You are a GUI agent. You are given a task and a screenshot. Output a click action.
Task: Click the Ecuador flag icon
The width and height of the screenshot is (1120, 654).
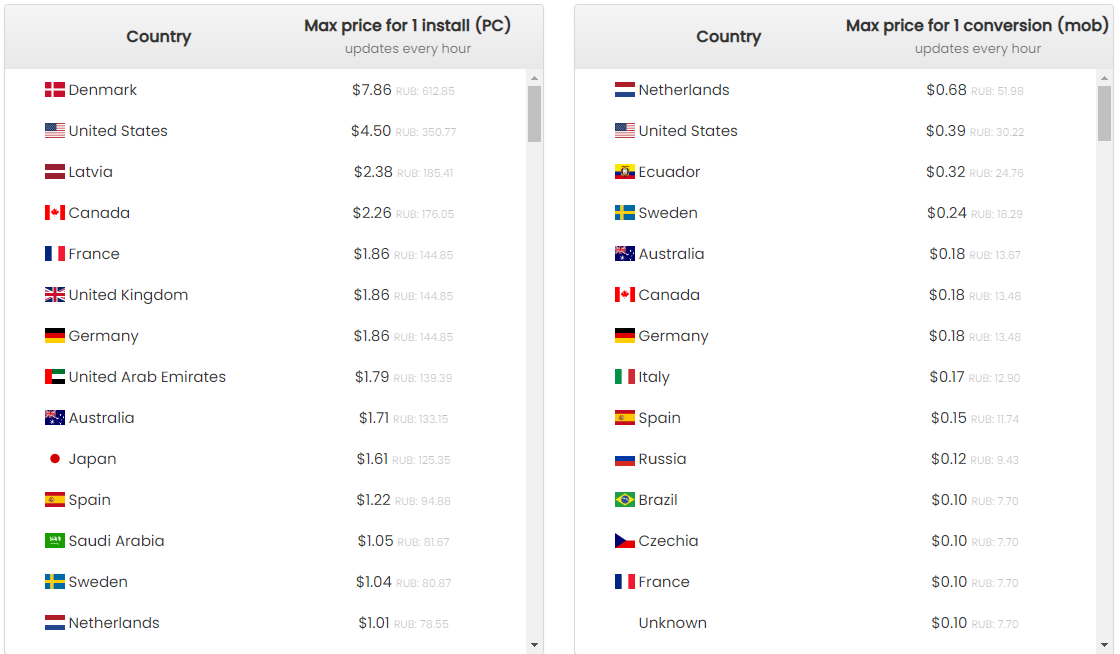tap(625, 172)
